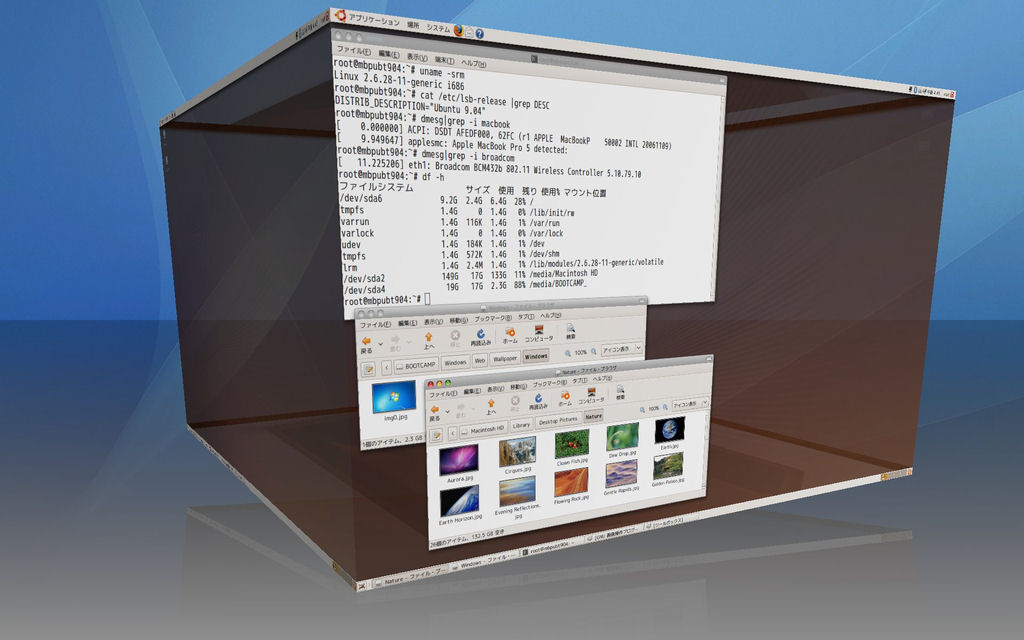The image size is (1024, 640).
Task: Open 移動 menu in Nature file browser
Action: (x=518, y=387)
